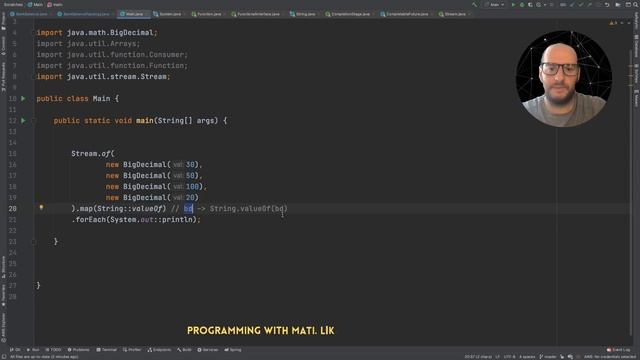Click the warnings indicator at editor top right

613,23
